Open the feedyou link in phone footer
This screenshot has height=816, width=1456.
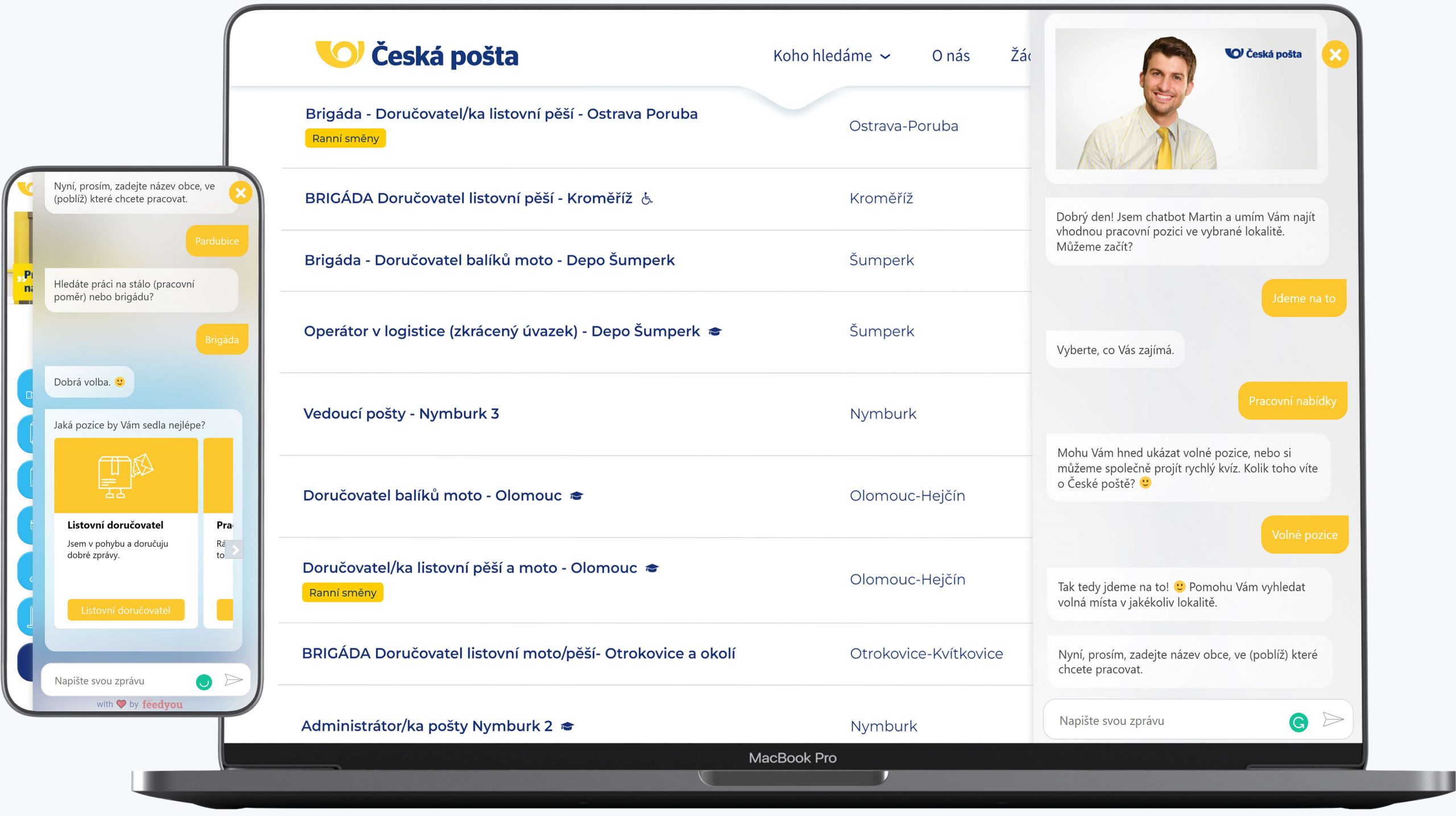(162, 704)
